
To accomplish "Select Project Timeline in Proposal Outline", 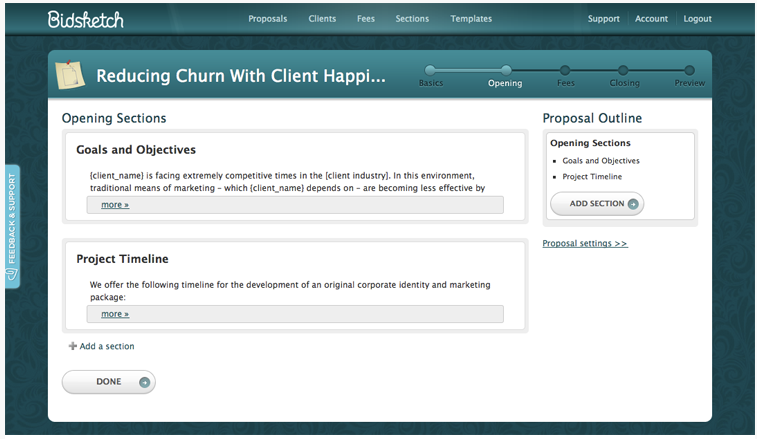I will pos(592,176).
